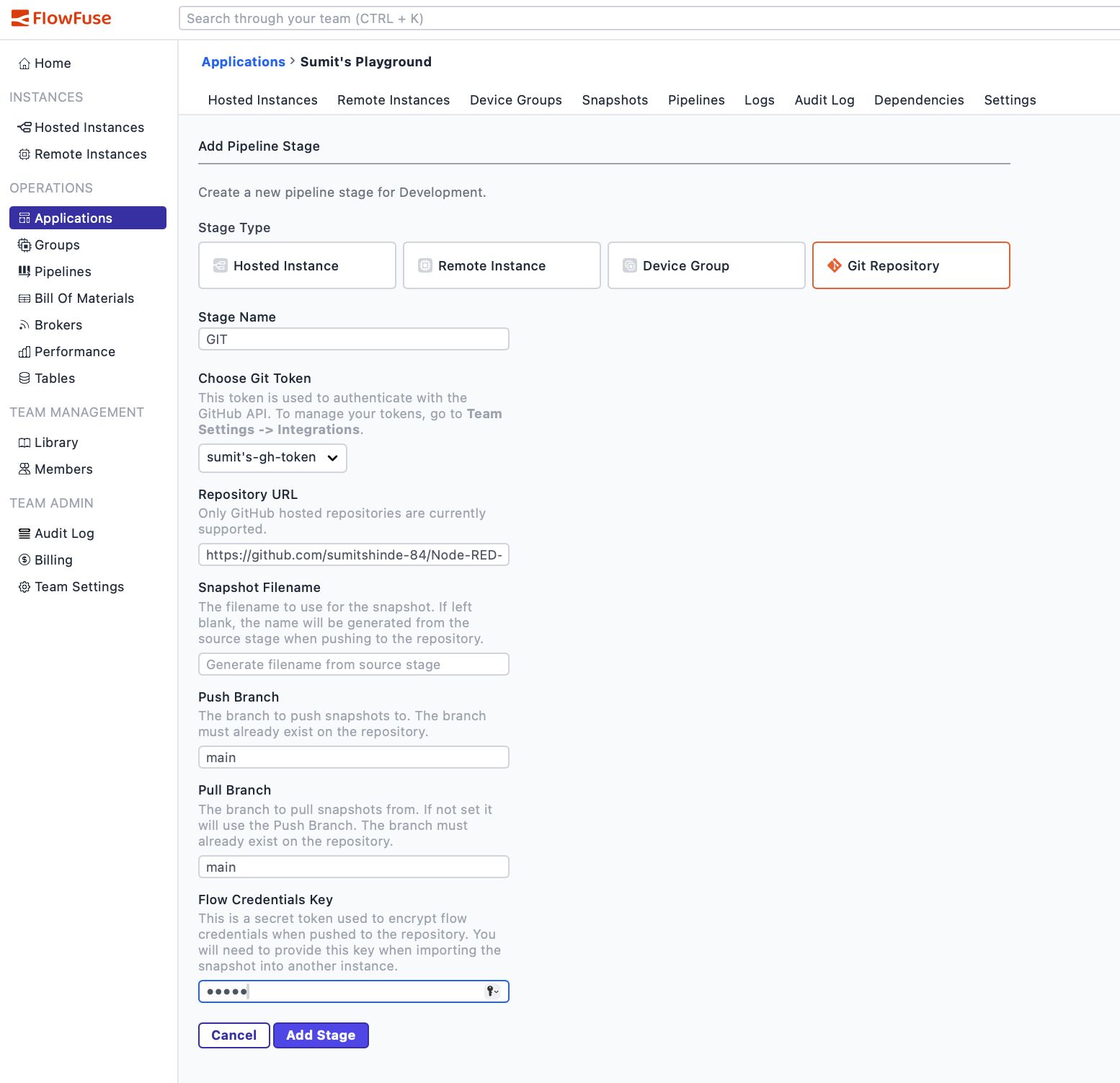
Task: Open the Applications breadcrumb link
Action: (x=243, y=61)
